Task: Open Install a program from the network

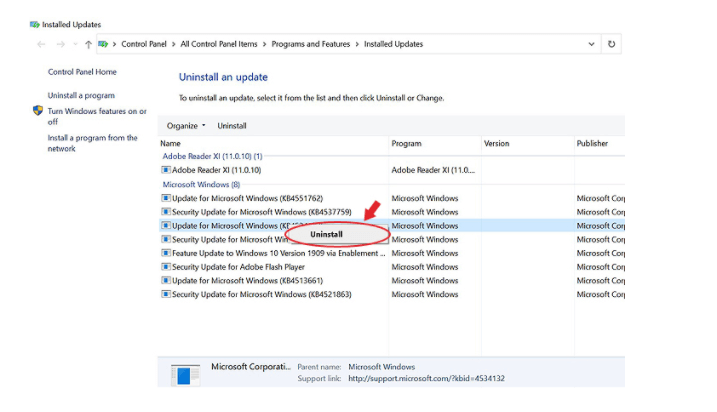Action: 92,143
